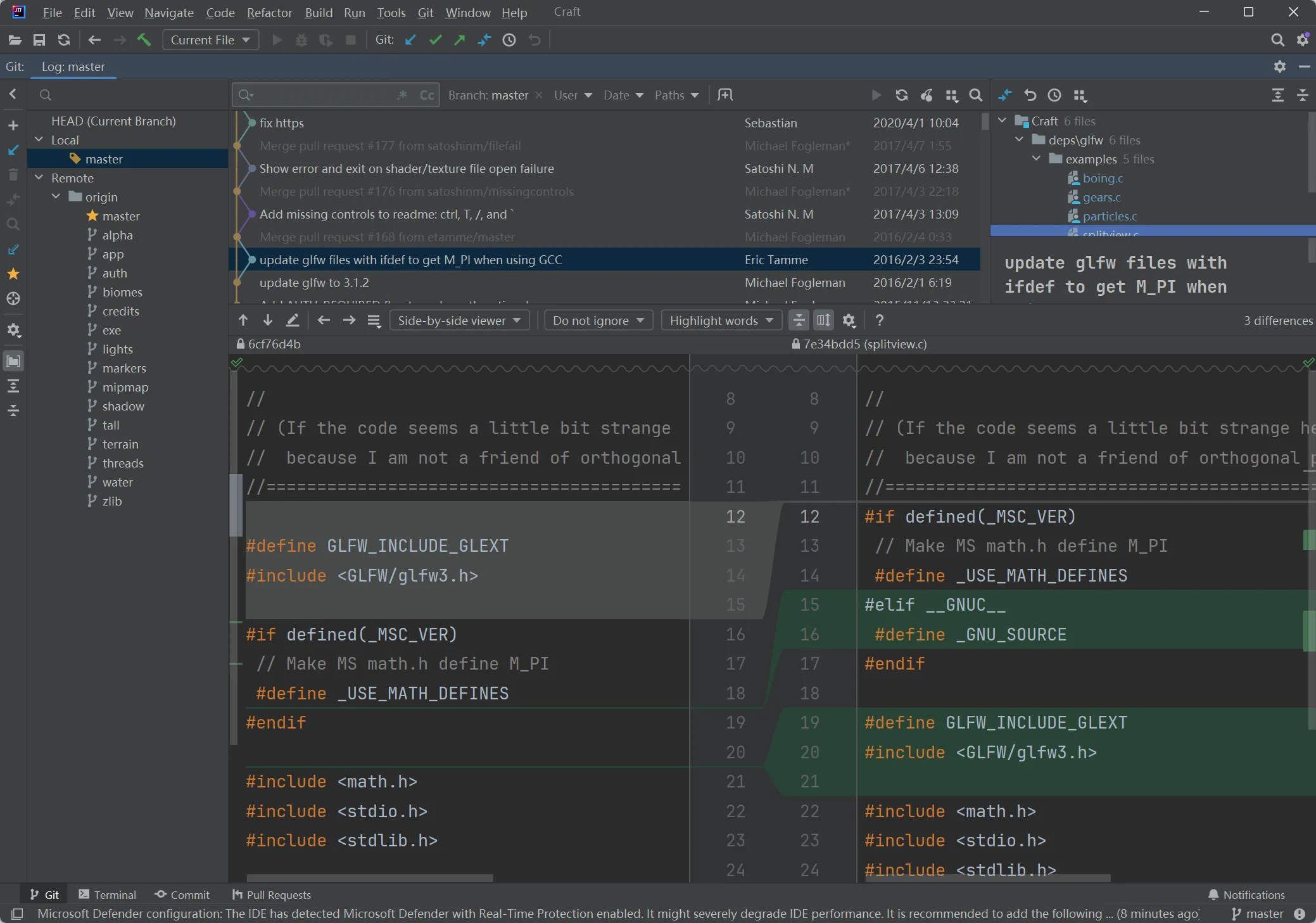Open the Side-by-side viewer dropdown

[x=459, y=321]
